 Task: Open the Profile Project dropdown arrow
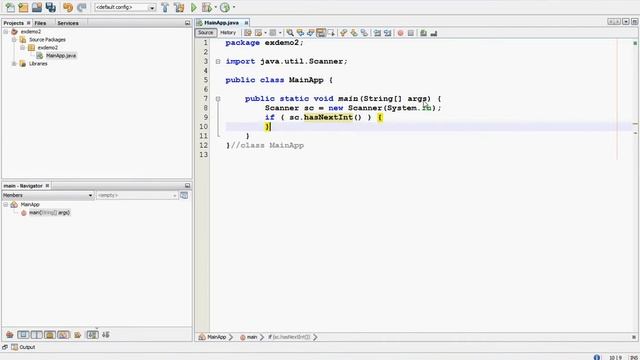(x=233, y=7)
